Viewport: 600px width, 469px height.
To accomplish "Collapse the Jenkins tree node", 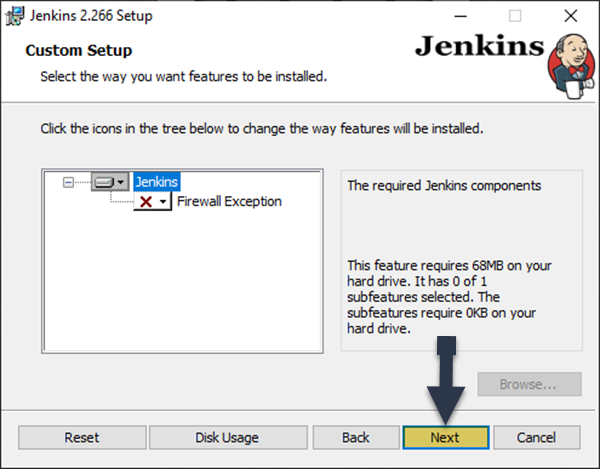I will pyautogui.click(x=68, y=182).
